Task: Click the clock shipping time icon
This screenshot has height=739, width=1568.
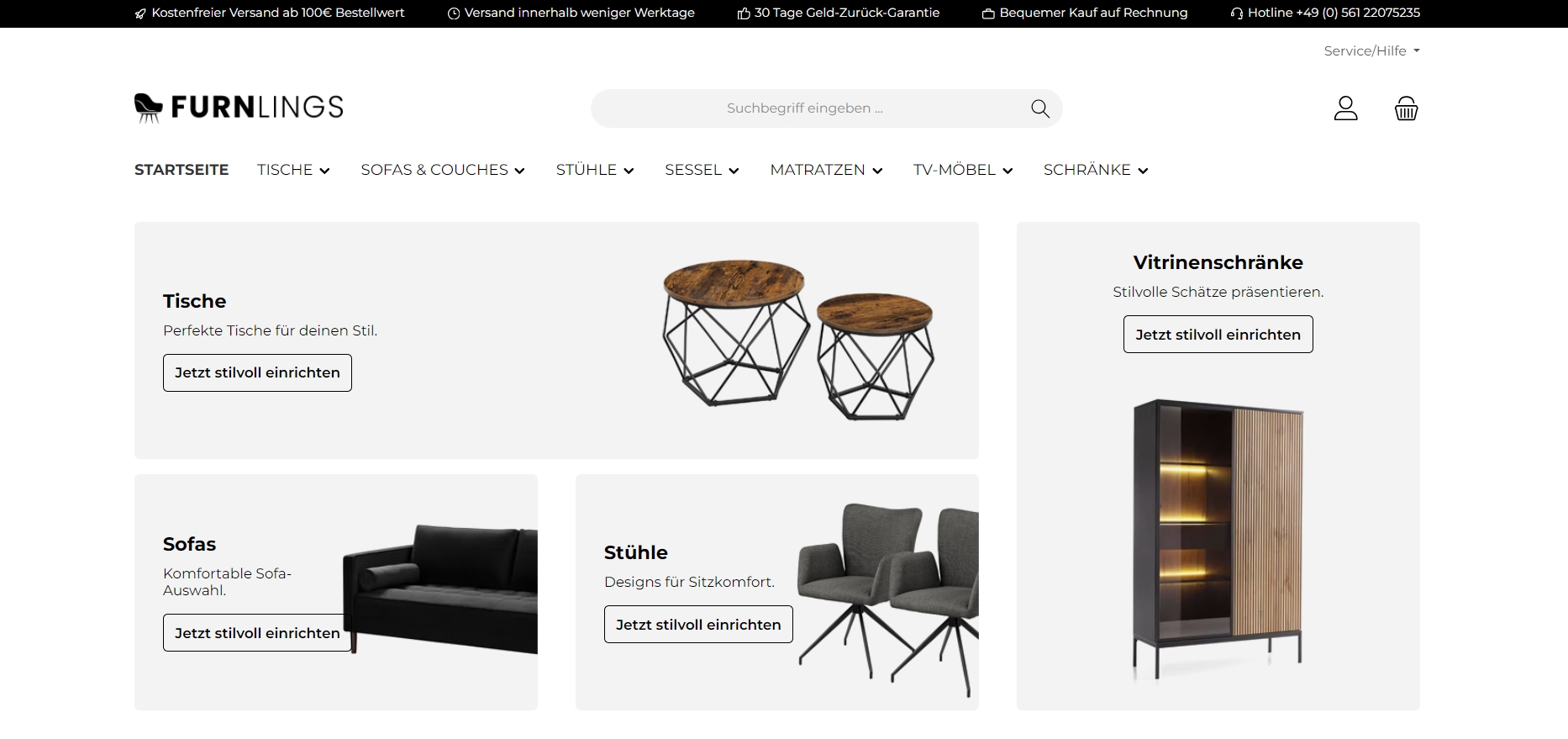Action: 454,13
